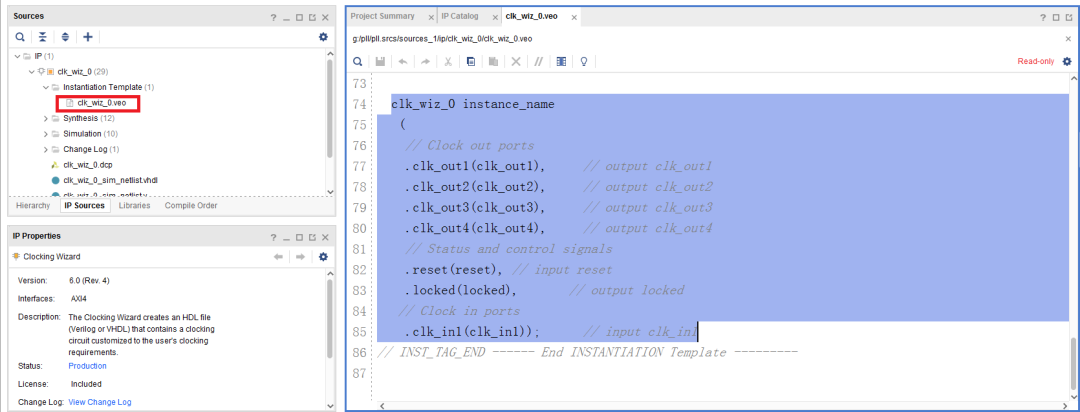Click the search icon in Sources panel
Image resolution: width=1080 pixels, height=412 pixels.
point(21,37)
